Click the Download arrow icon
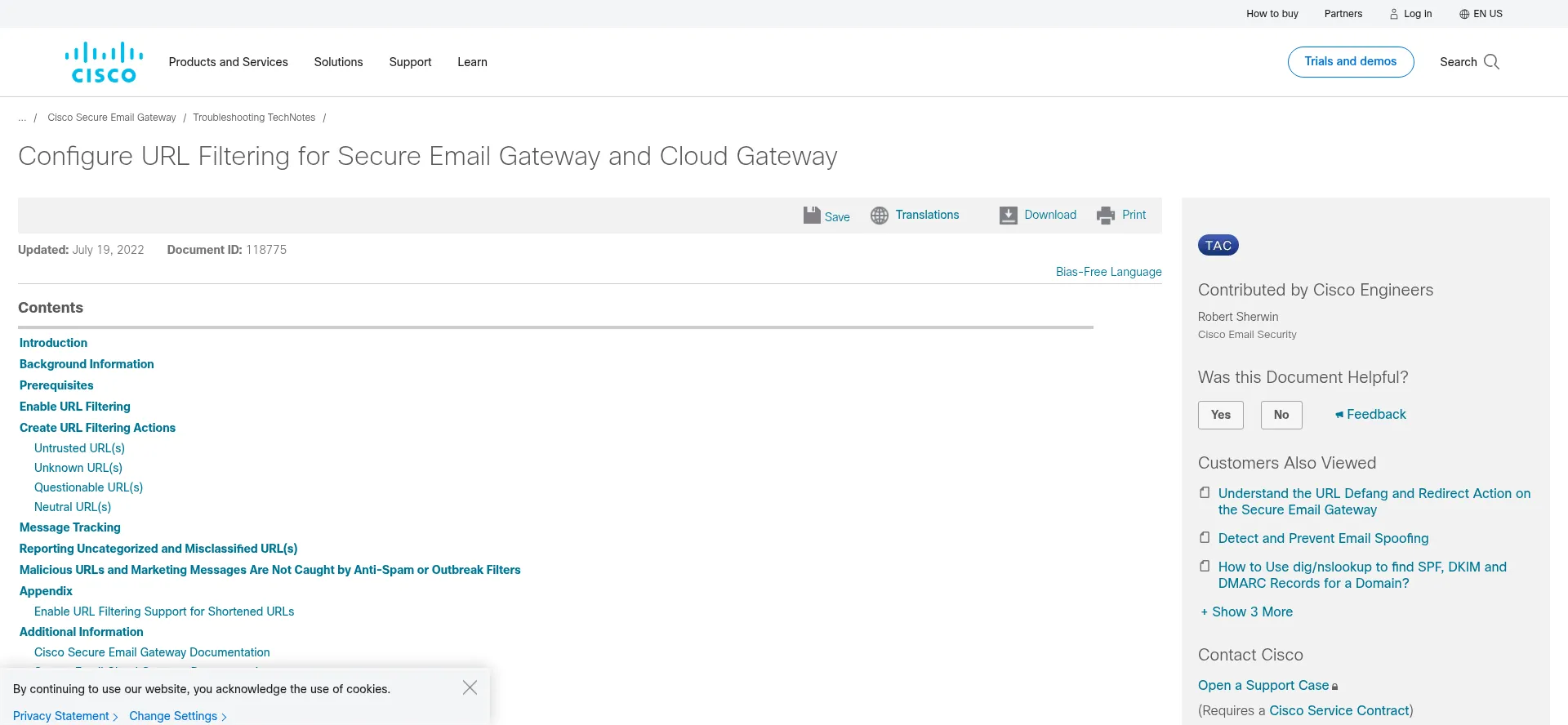This screenshot has height=725, width=1568. coord(1009,216)
